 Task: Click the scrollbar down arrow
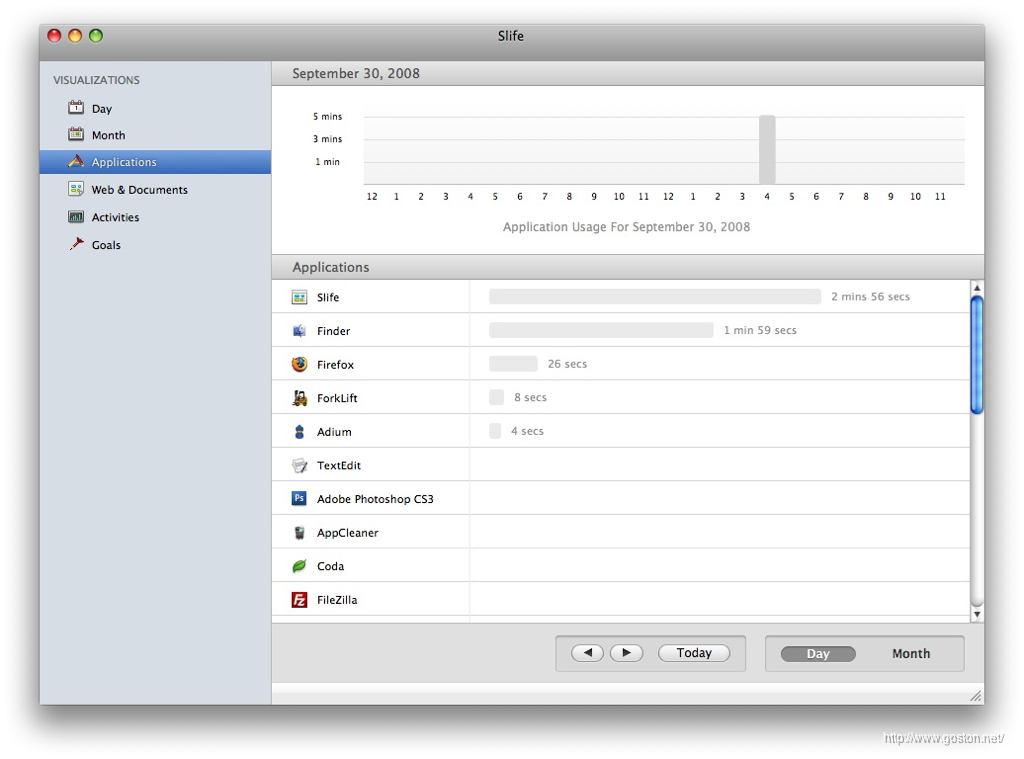pyautogui.click(x=976, y=614)
